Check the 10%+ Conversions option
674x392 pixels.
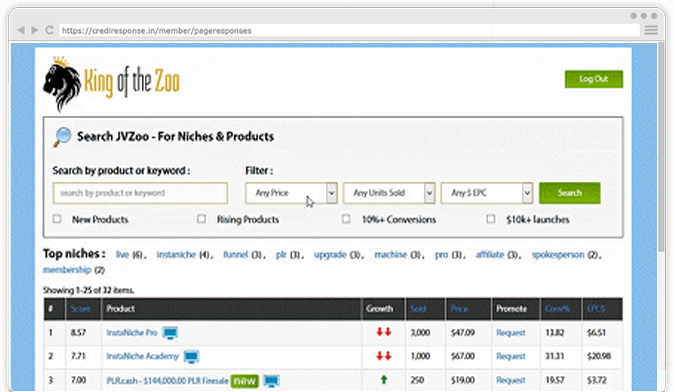[346, 219]
